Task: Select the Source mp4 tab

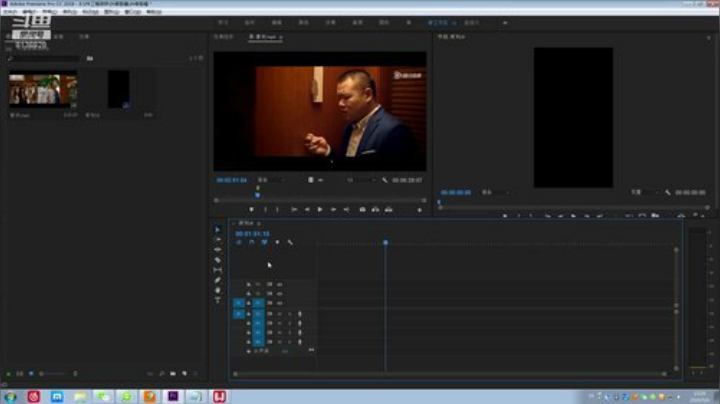Action: (x=262, y=37)
